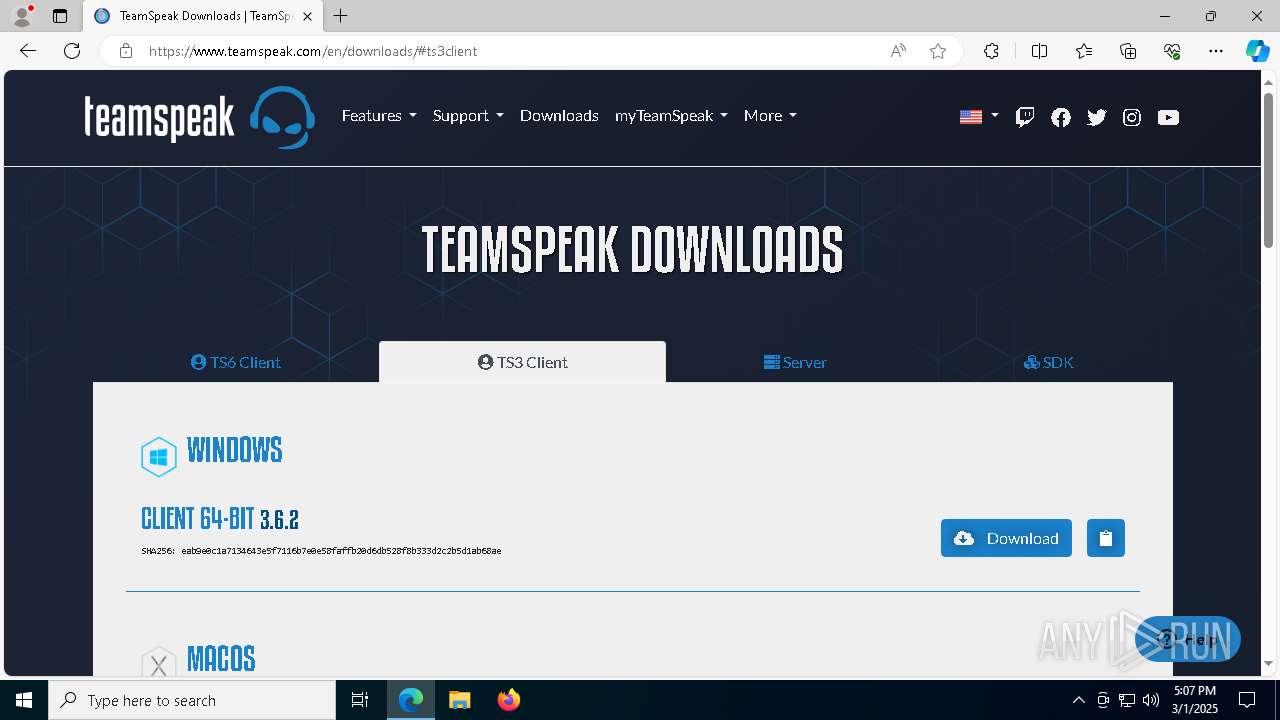Click the page vertical scrollbar thumb

[x=1268, y=170]
